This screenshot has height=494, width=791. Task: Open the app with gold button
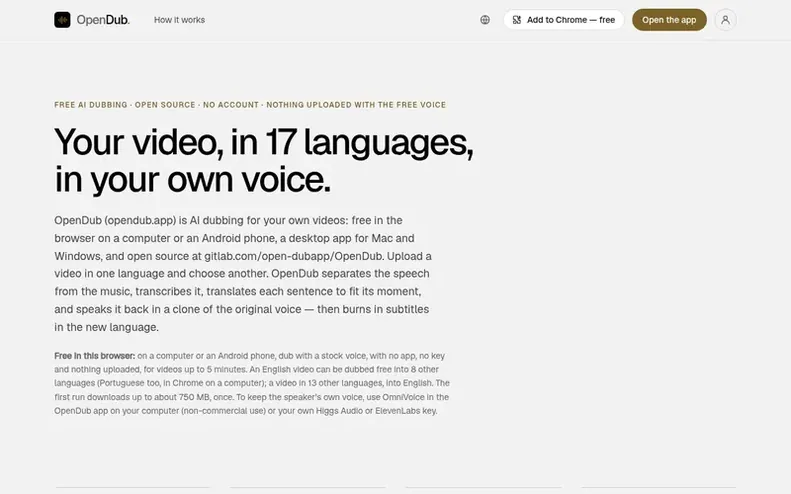669,20
